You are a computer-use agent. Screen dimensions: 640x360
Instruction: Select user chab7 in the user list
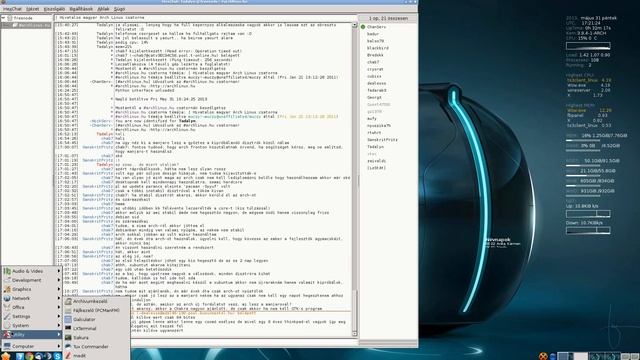click(x=373, y=62)
